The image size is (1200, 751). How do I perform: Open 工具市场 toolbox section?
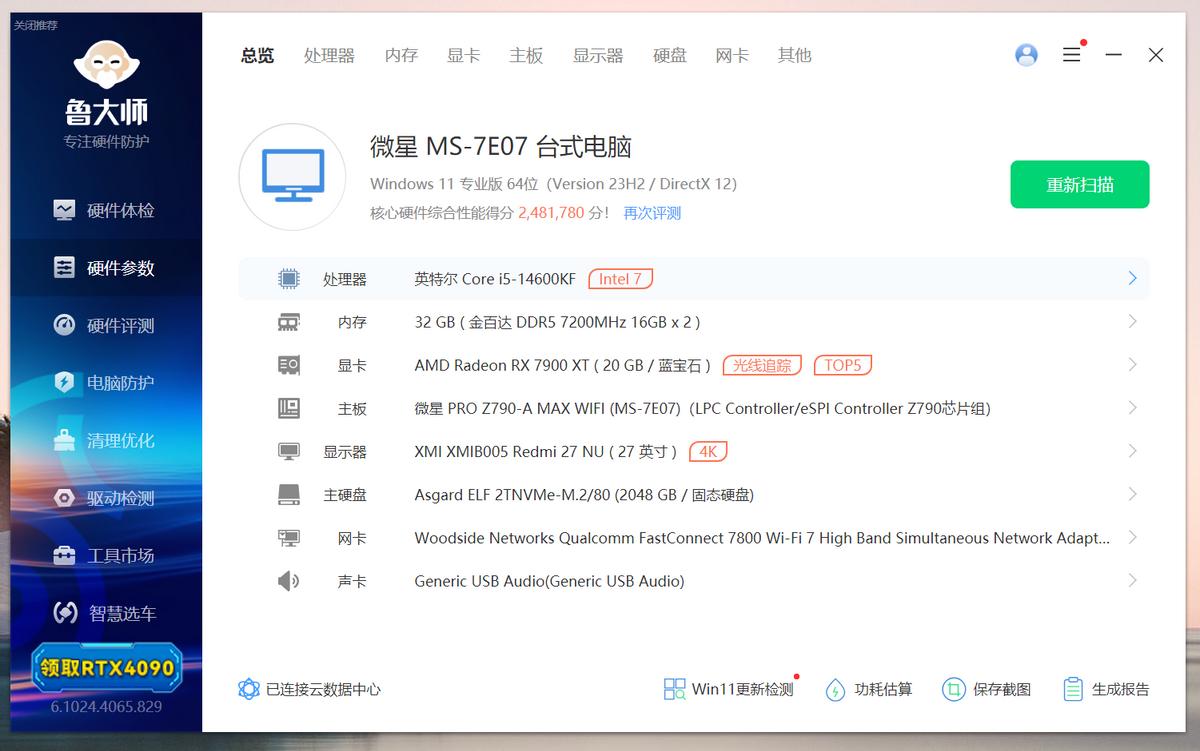pos(105,555)
